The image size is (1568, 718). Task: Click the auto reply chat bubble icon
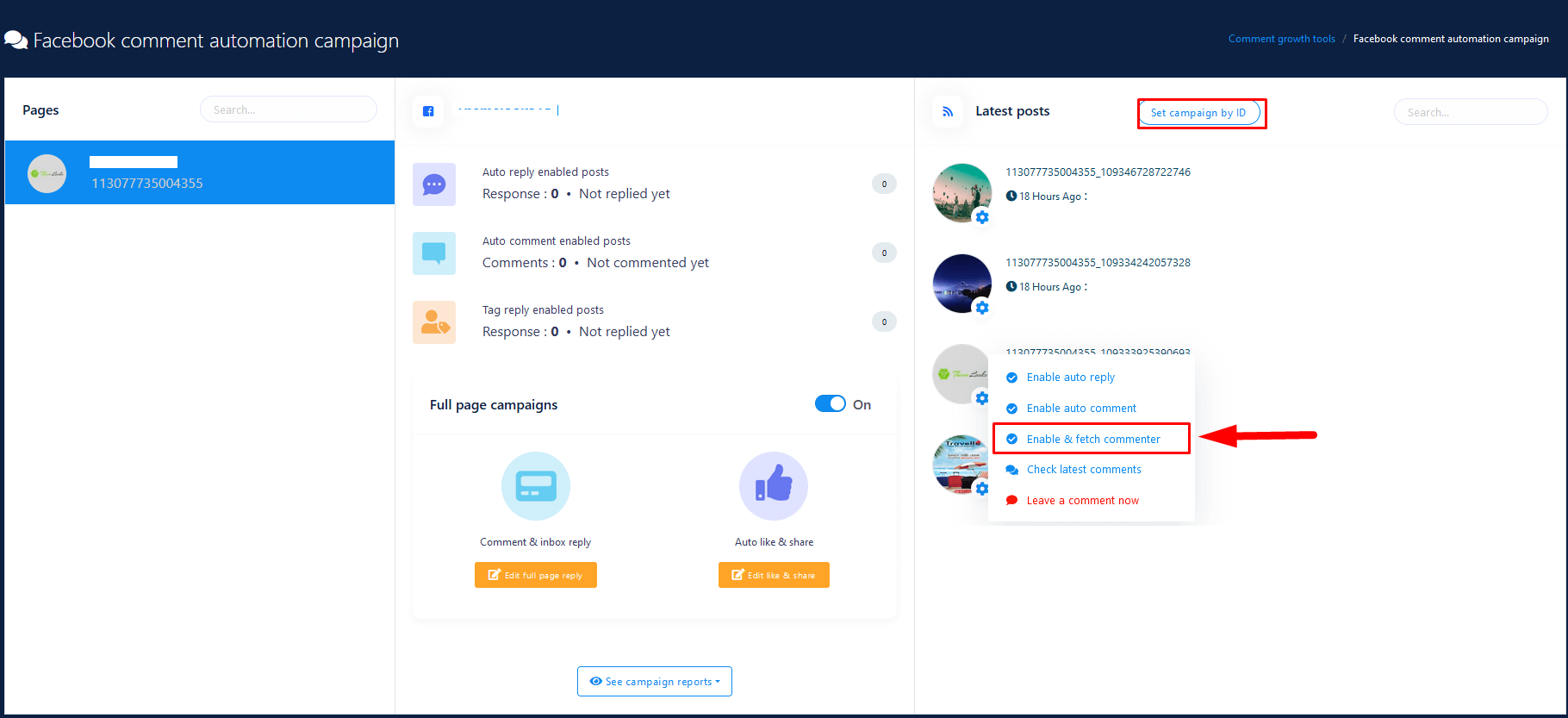(434, 184)
